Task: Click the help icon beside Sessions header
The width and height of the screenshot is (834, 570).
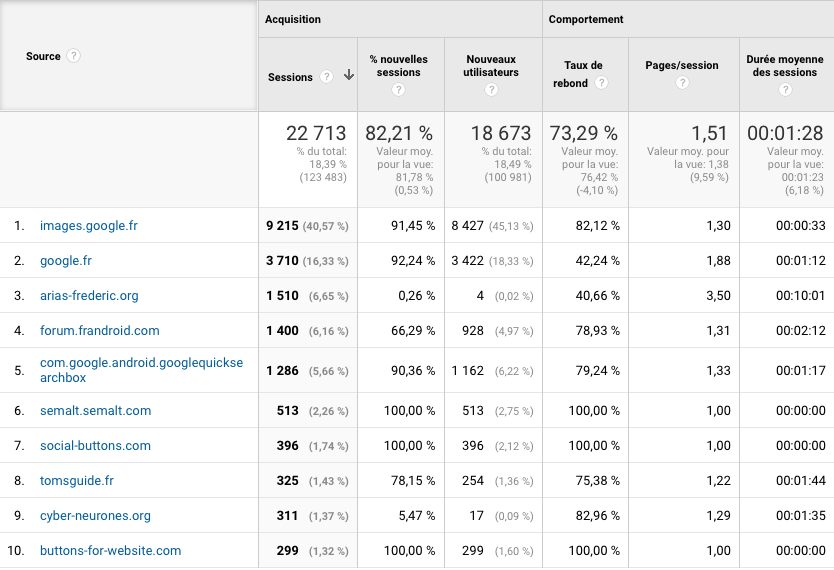Action: (325, 77)
